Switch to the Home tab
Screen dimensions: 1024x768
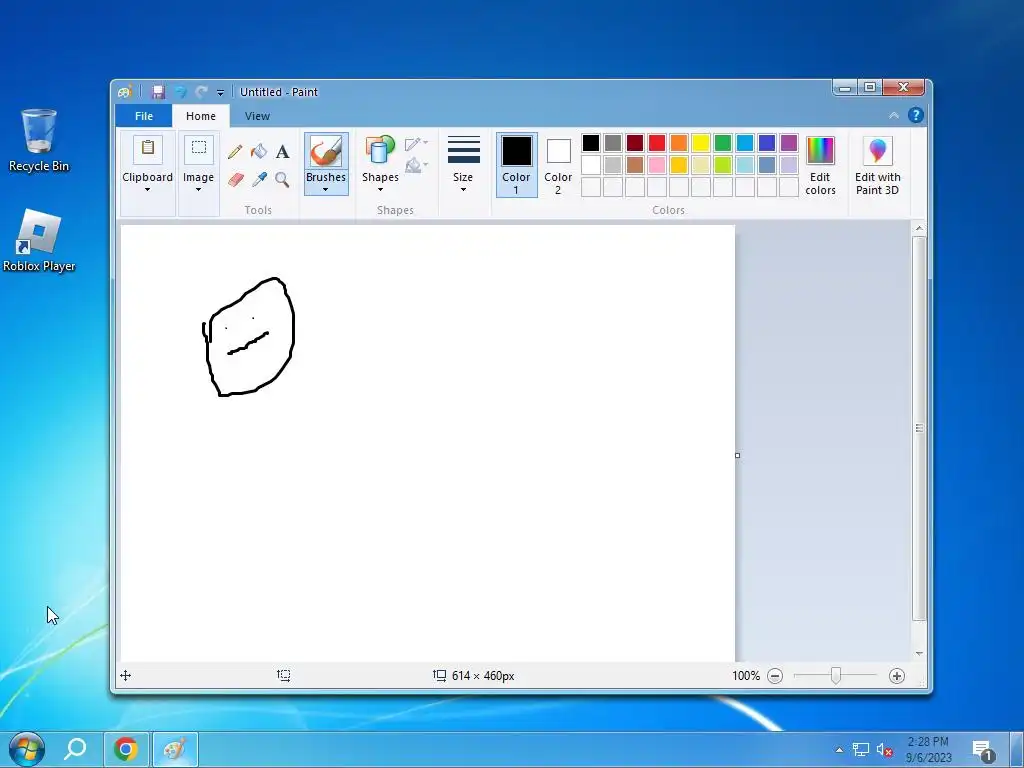200,116
